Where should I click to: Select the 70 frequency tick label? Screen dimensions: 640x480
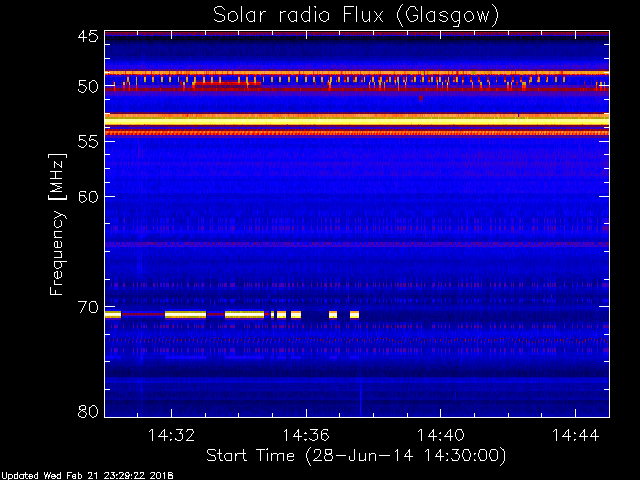click(88, 307)
